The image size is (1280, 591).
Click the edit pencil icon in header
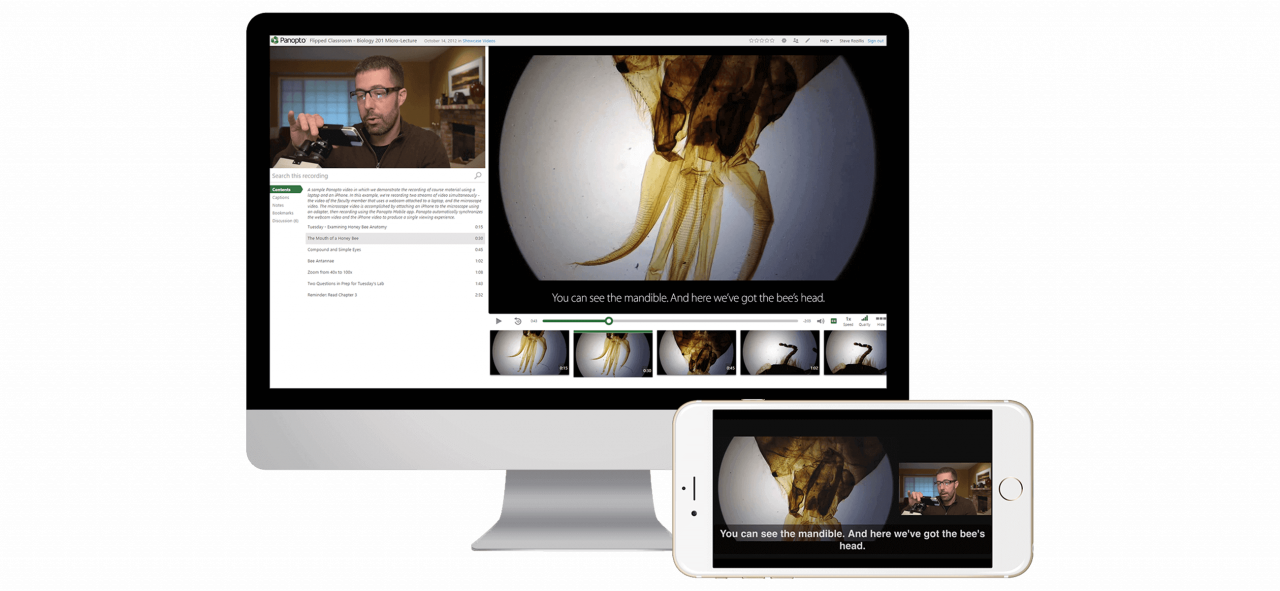click(808, 41)
